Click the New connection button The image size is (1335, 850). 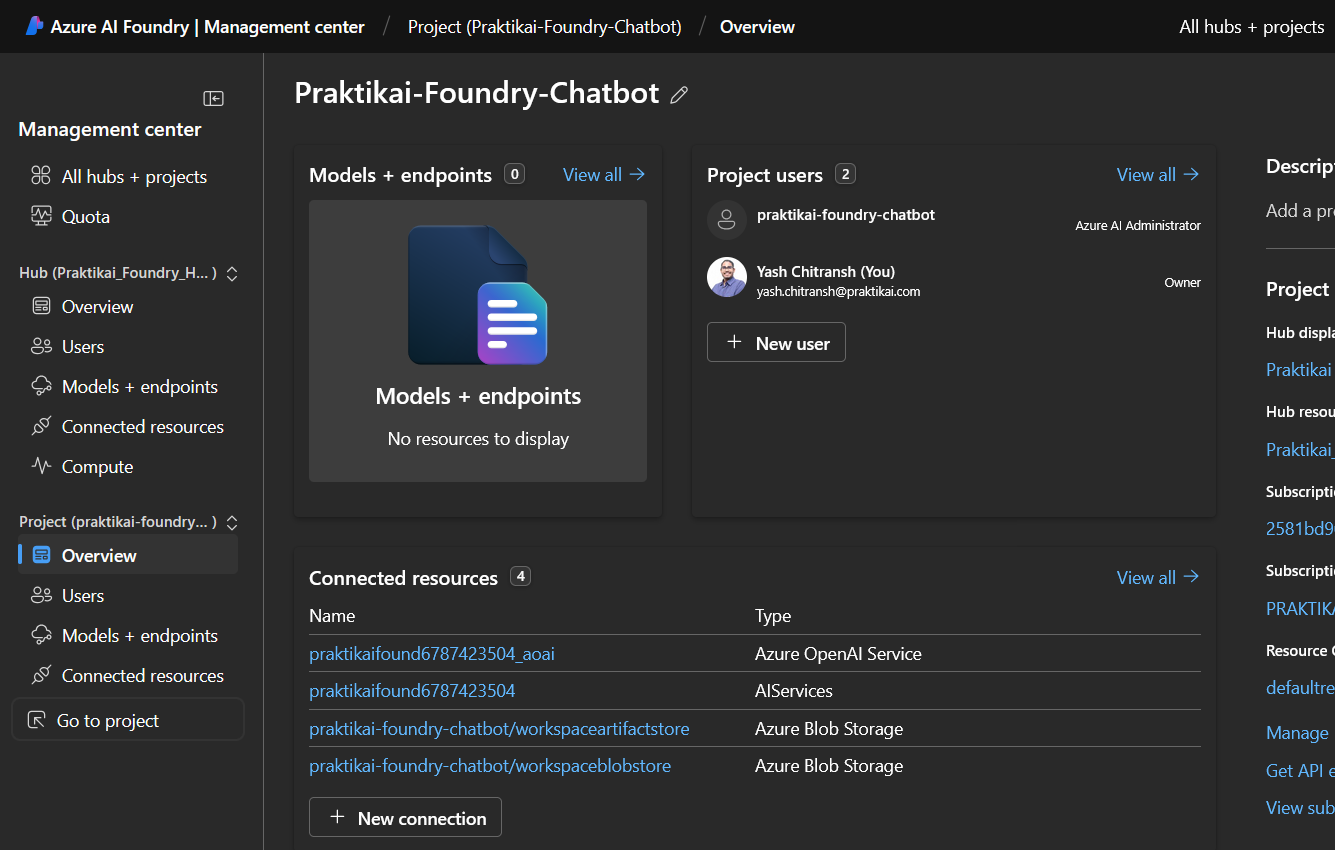tap(405, 817)
